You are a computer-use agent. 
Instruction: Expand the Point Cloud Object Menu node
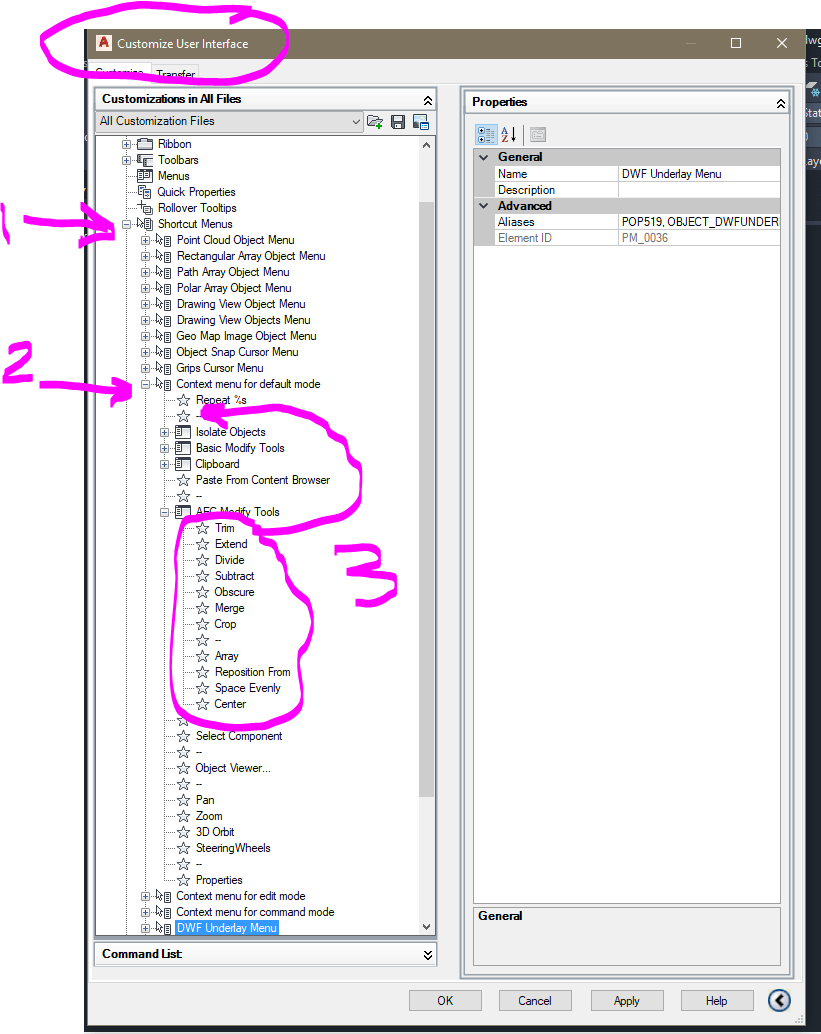tap(145, 240)
